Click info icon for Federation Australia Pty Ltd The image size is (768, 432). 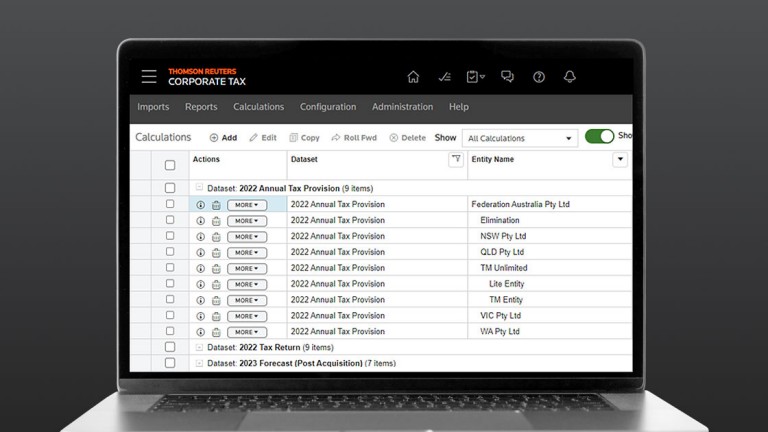(200, 205)
